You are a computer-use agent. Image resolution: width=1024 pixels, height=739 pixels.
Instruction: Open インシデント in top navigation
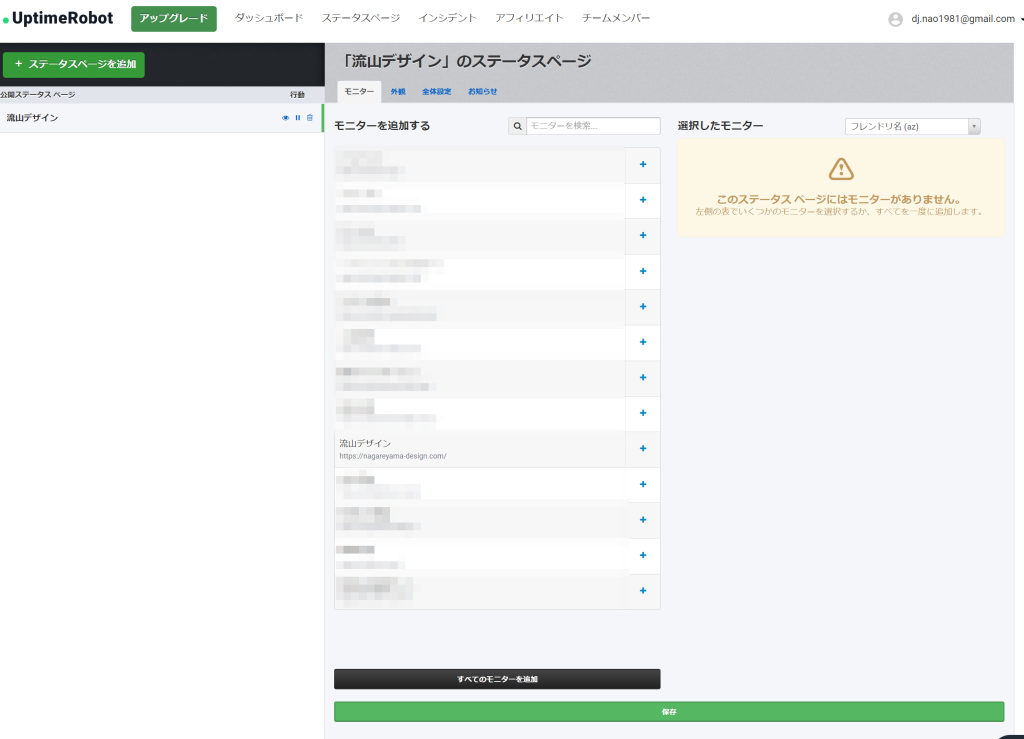point(447,18)
